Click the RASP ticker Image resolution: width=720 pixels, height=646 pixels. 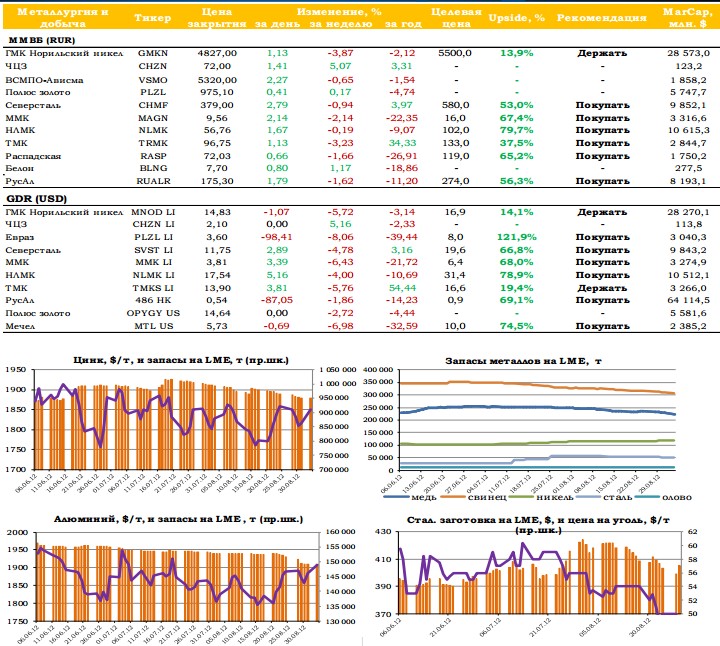(x=153, y=156)
